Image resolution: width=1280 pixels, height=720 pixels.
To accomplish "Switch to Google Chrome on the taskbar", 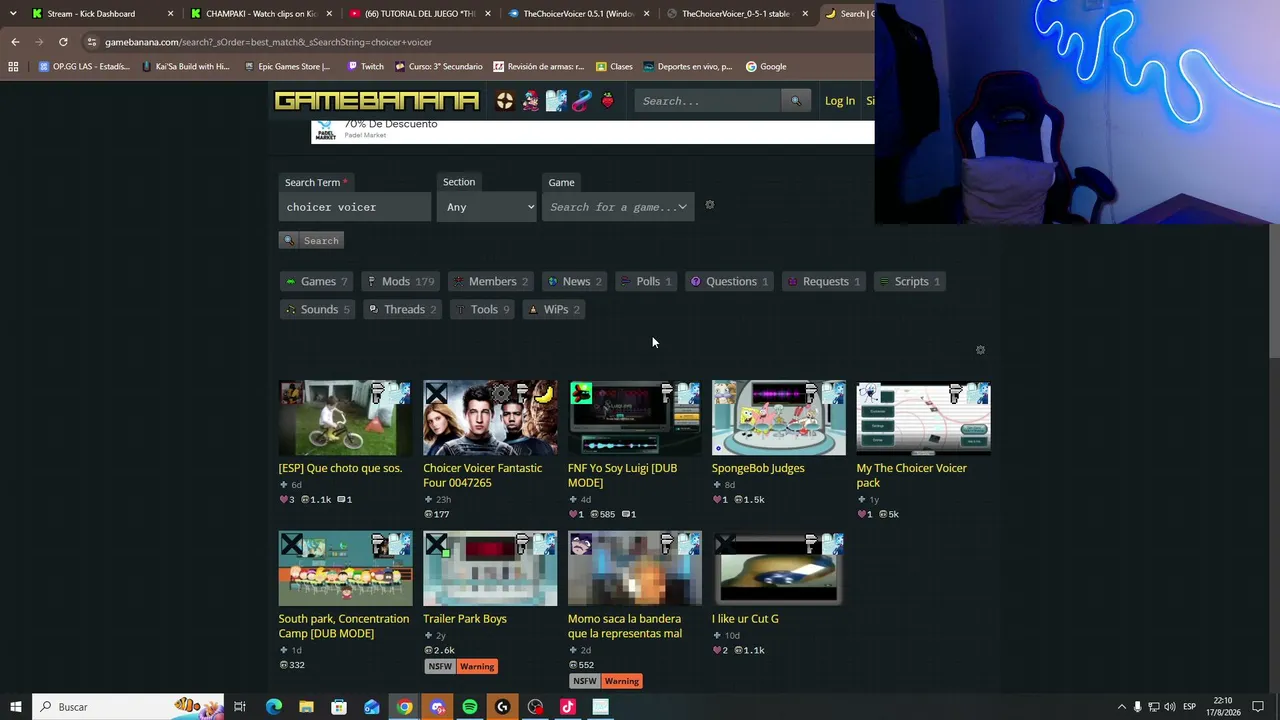I will click(x=404, y=707).
